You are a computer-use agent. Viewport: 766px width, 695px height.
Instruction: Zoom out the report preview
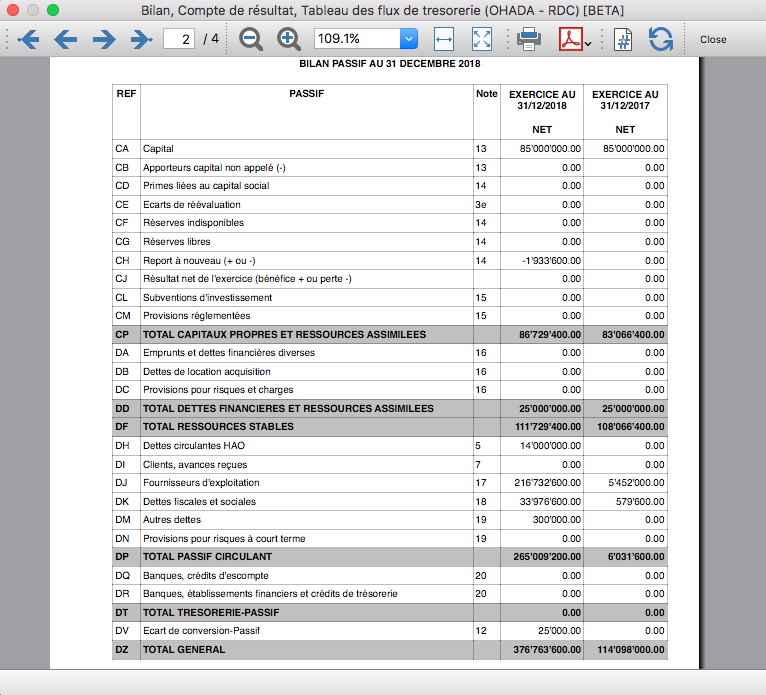[251, 39]
